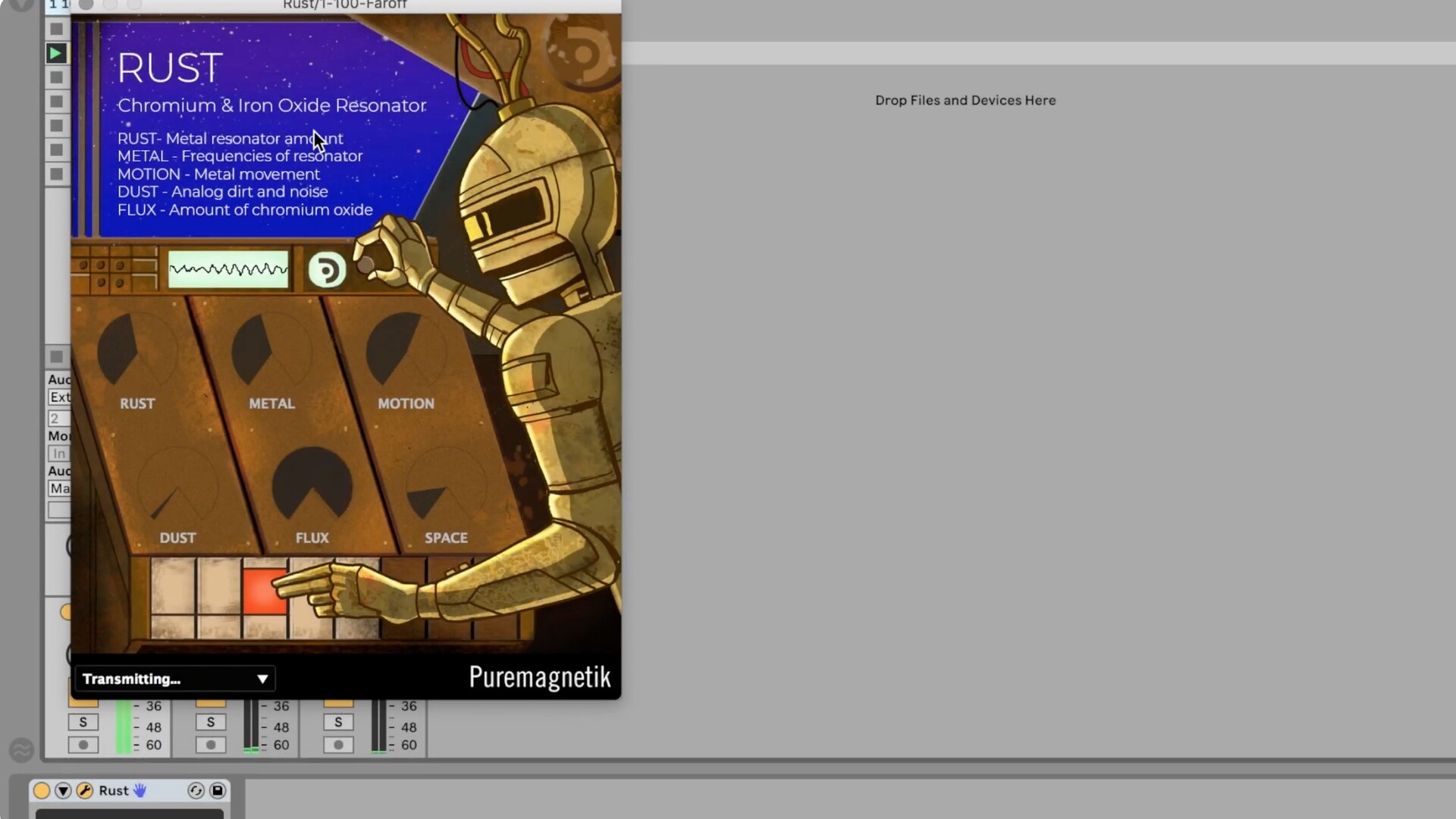Click the small knob the robot hand is pinching
Screen dimensions: 1456x819
coord(366,265)
